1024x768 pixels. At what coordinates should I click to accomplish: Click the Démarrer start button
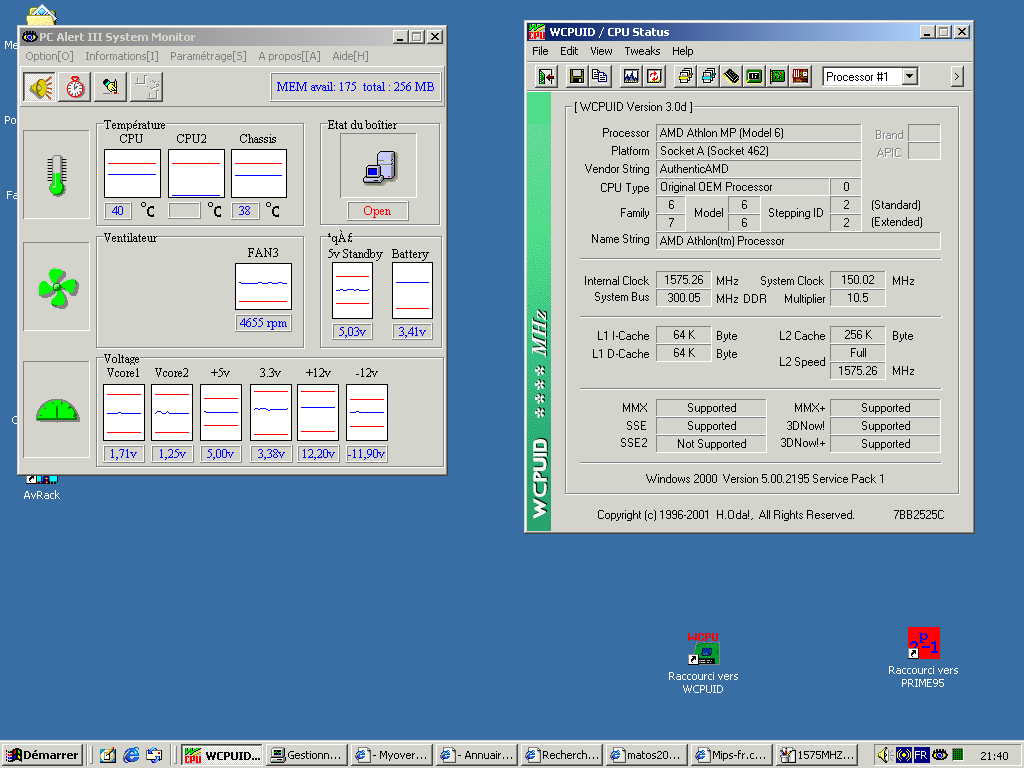click(x=42, y=755)
